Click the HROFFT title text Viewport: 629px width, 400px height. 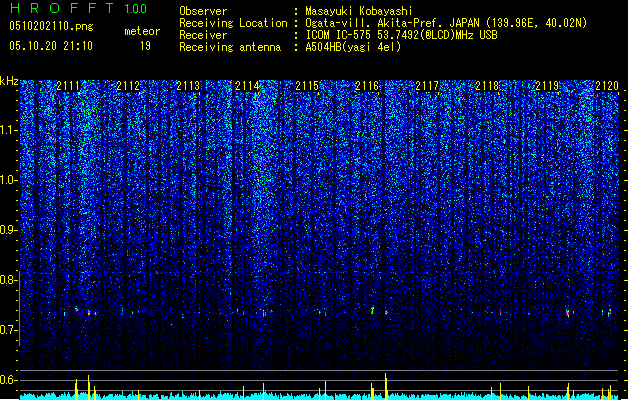click(x=62, y=8)
